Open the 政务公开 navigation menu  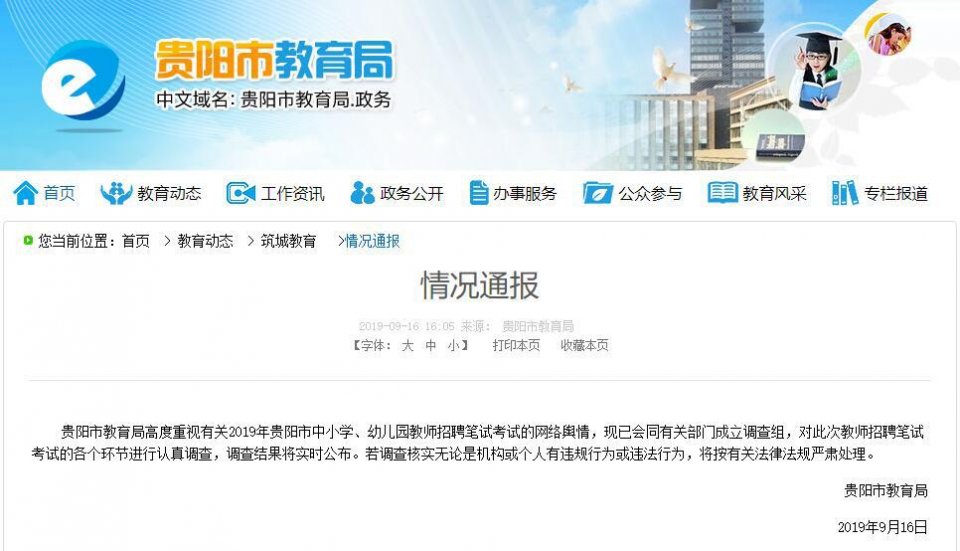pos(411,194)
